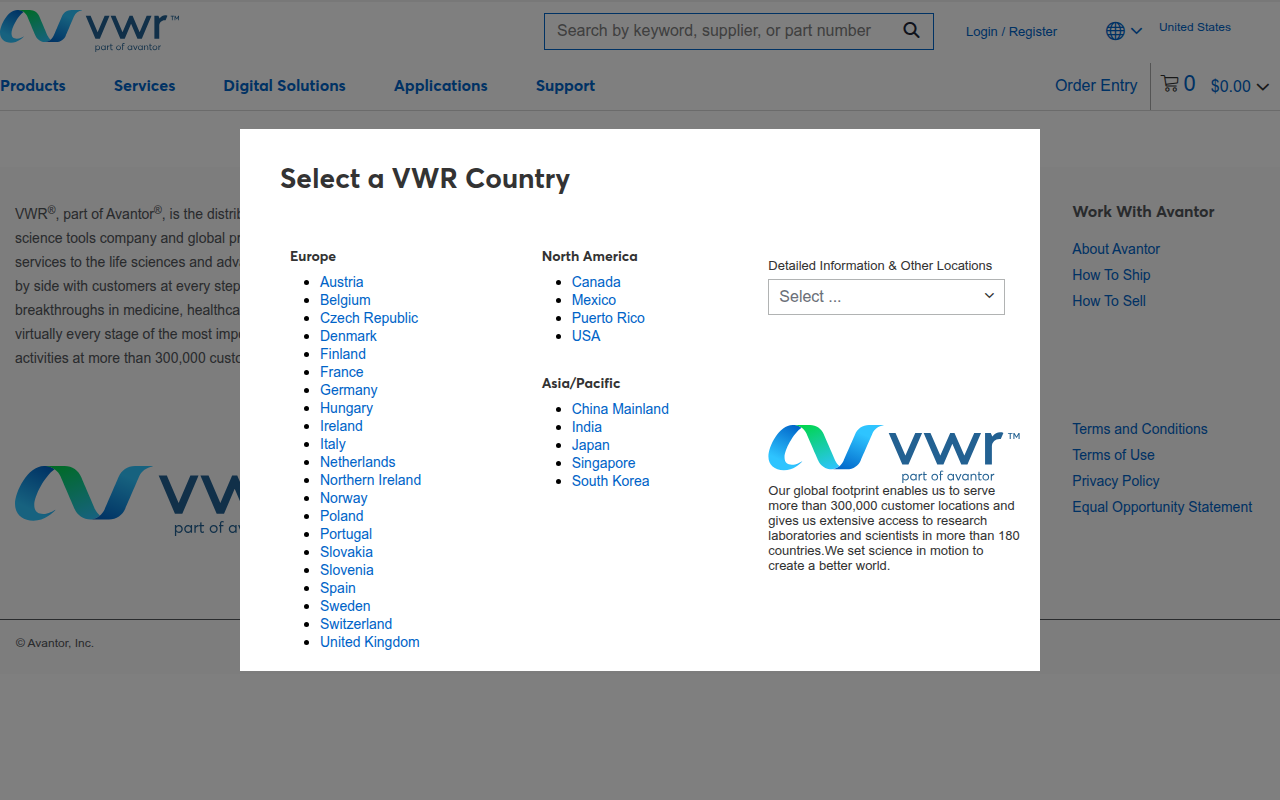Choose Portugal

(346, 534)
